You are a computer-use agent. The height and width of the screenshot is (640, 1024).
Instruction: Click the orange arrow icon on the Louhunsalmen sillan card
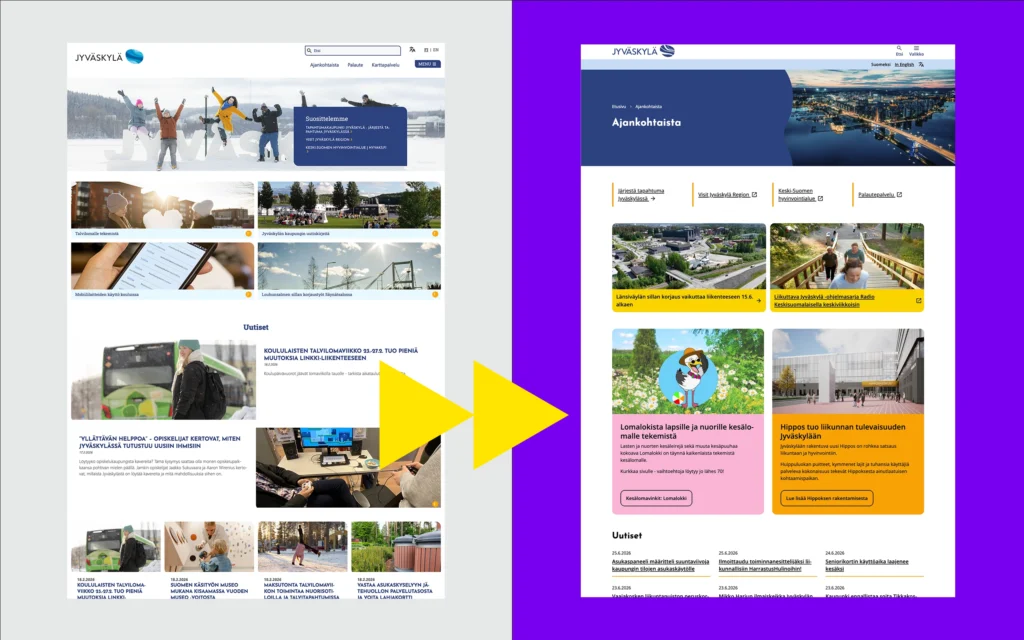coord(435,295)
